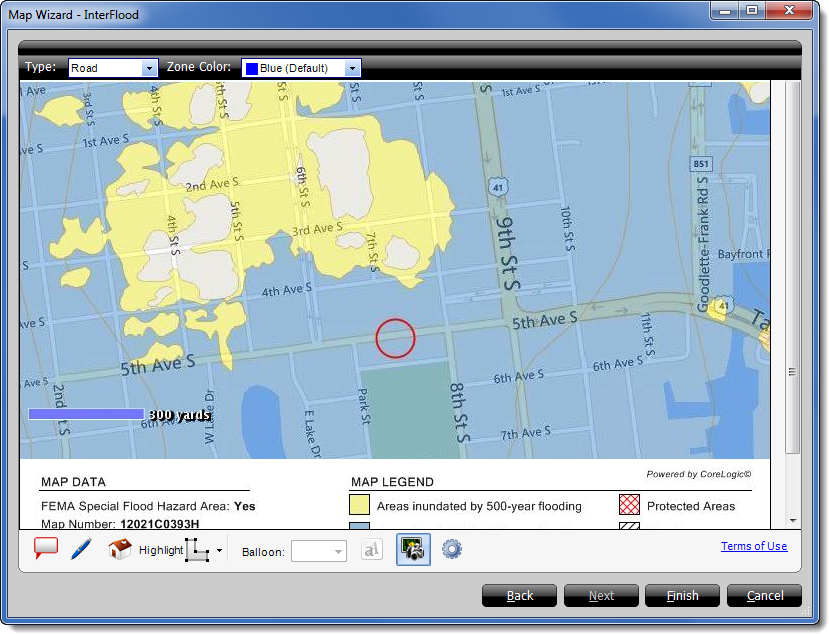Click the yellow 500-year flooding legend swatch
Image resolution: width=829 pixels, height=634 pixels.
coord(360,505)
